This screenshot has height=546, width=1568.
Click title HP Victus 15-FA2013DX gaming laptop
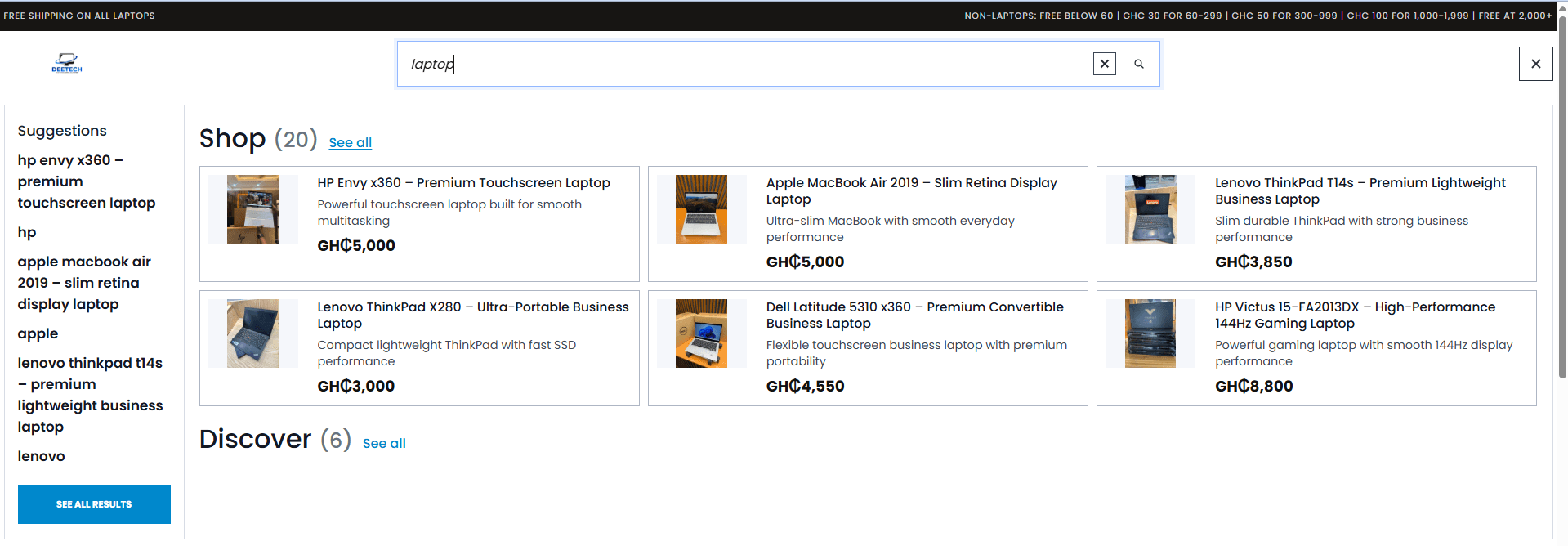click(1354, 316)
